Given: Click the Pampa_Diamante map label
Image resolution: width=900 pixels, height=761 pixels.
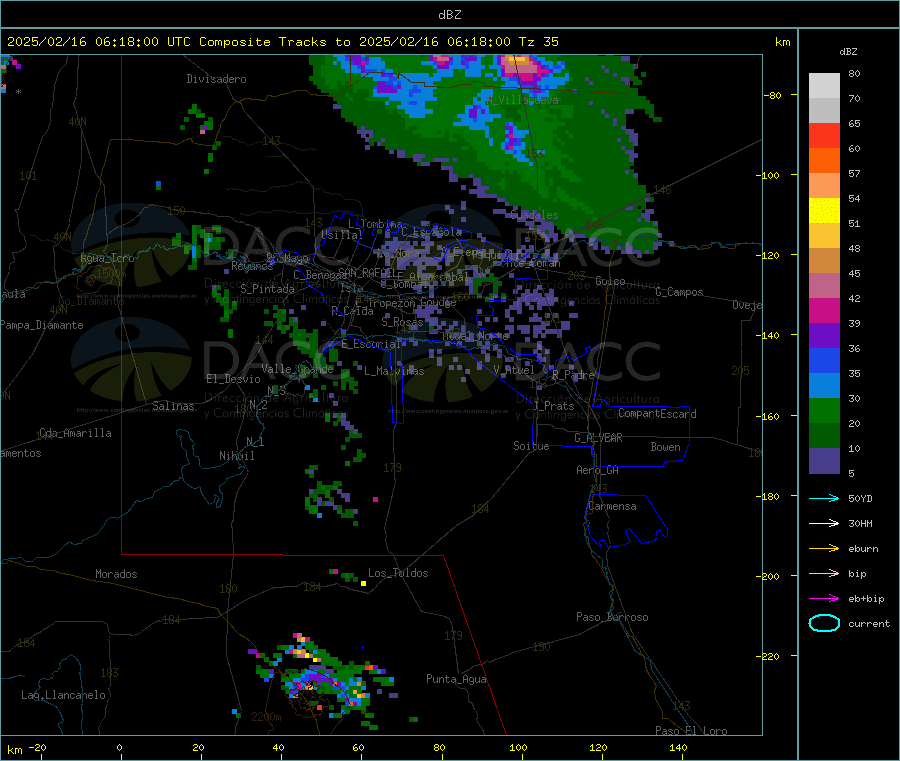Looking at the screenshot, I should tap(42, 325).
